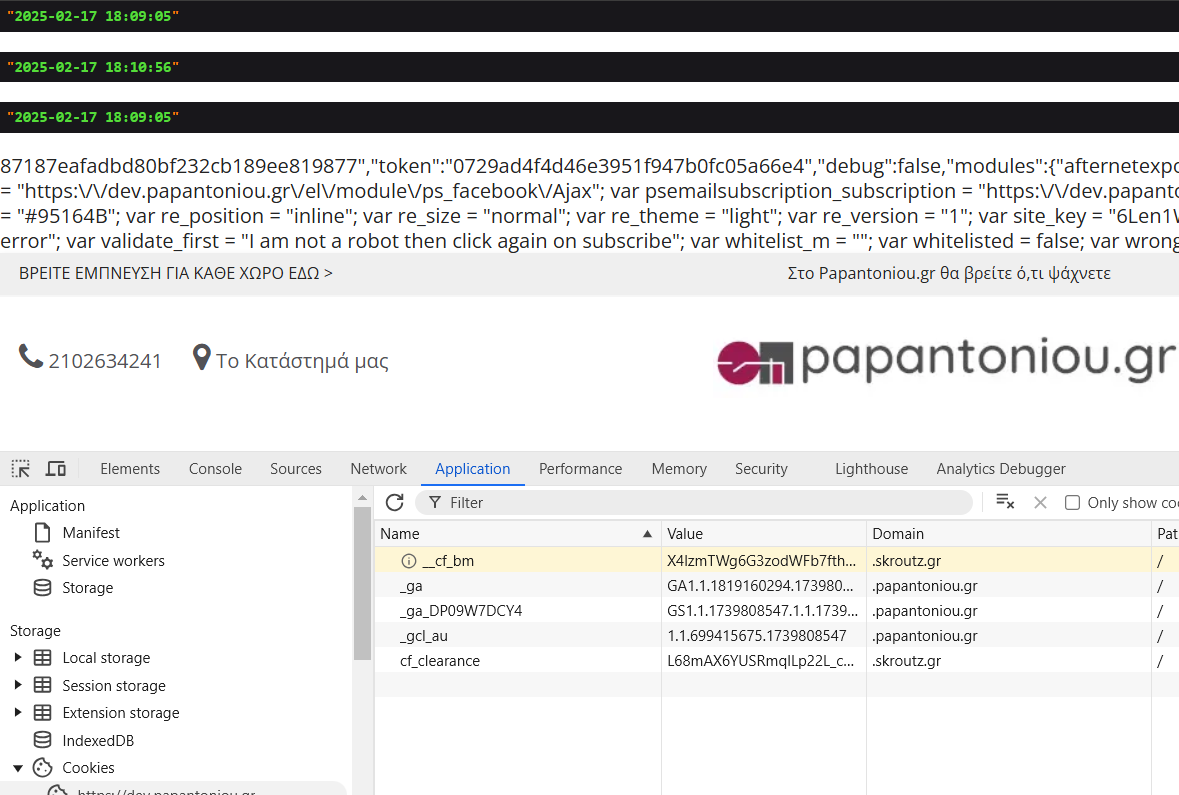Click the .skroutz.gr domain of cf_clearance

pyautogui.click(x=906, y=660)
